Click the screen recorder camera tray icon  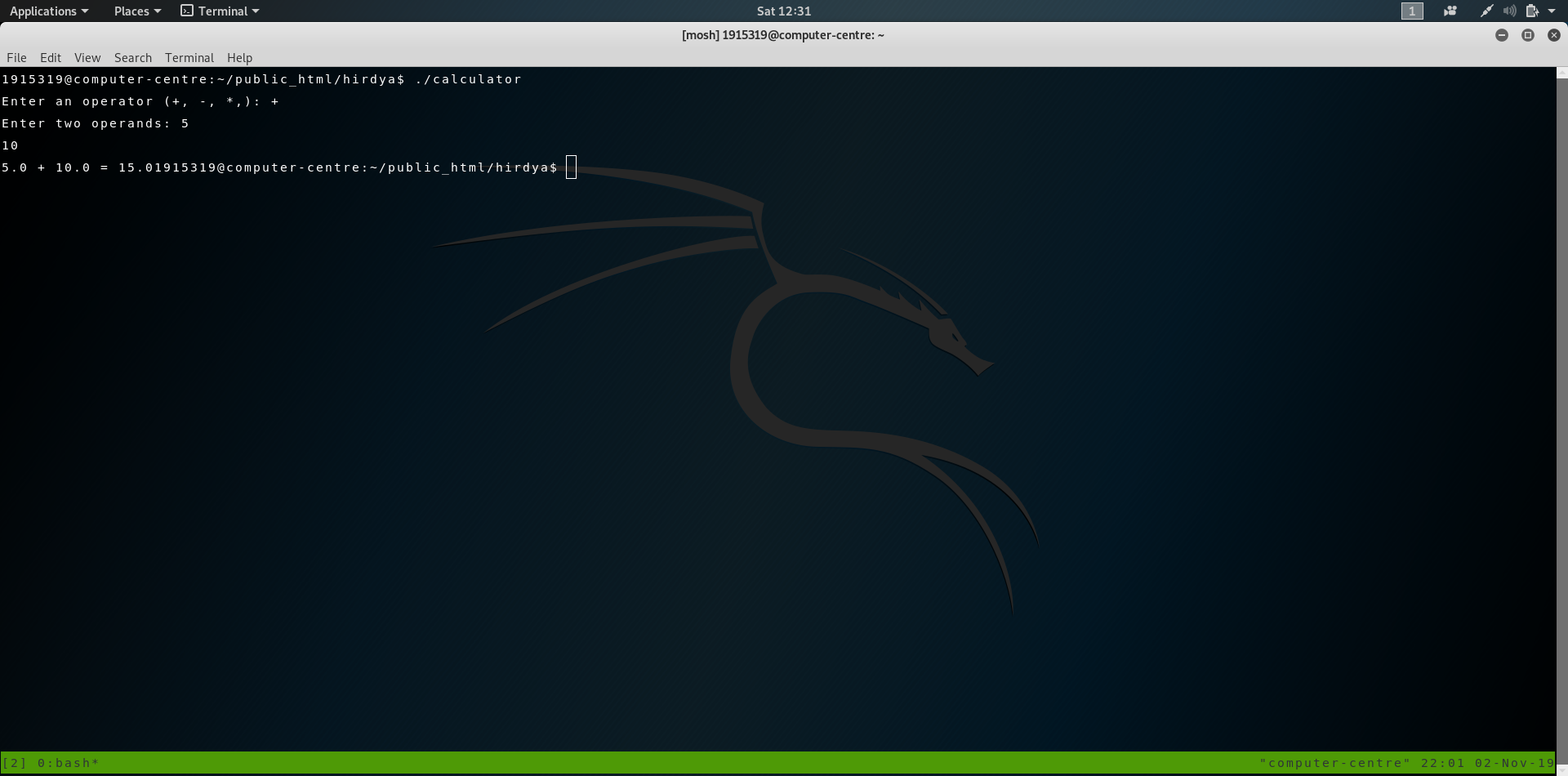[x=1450, y=11]
